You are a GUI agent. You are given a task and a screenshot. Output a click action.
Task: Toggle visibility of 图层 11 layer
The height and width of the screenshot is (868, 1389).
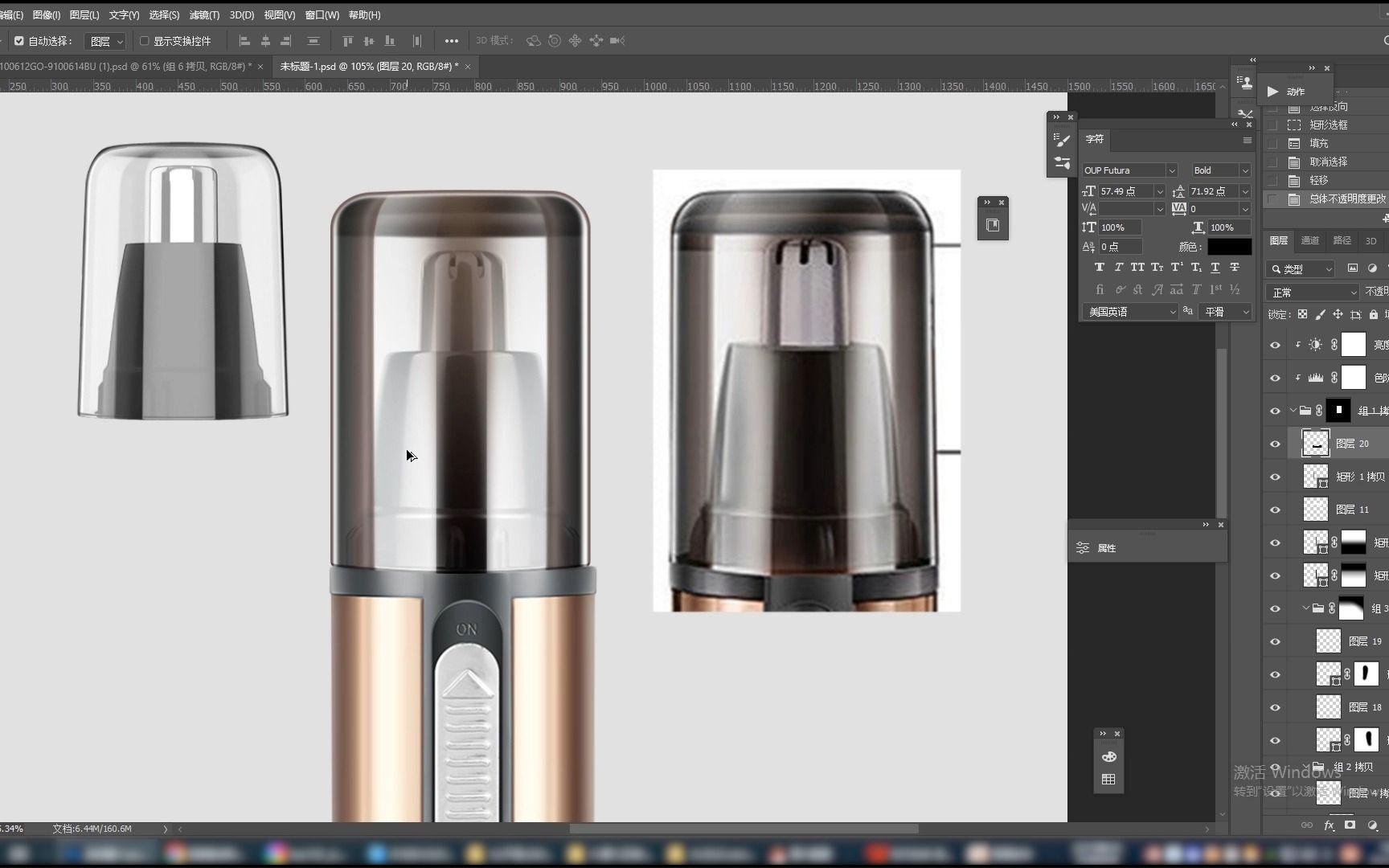[1275, 510]
